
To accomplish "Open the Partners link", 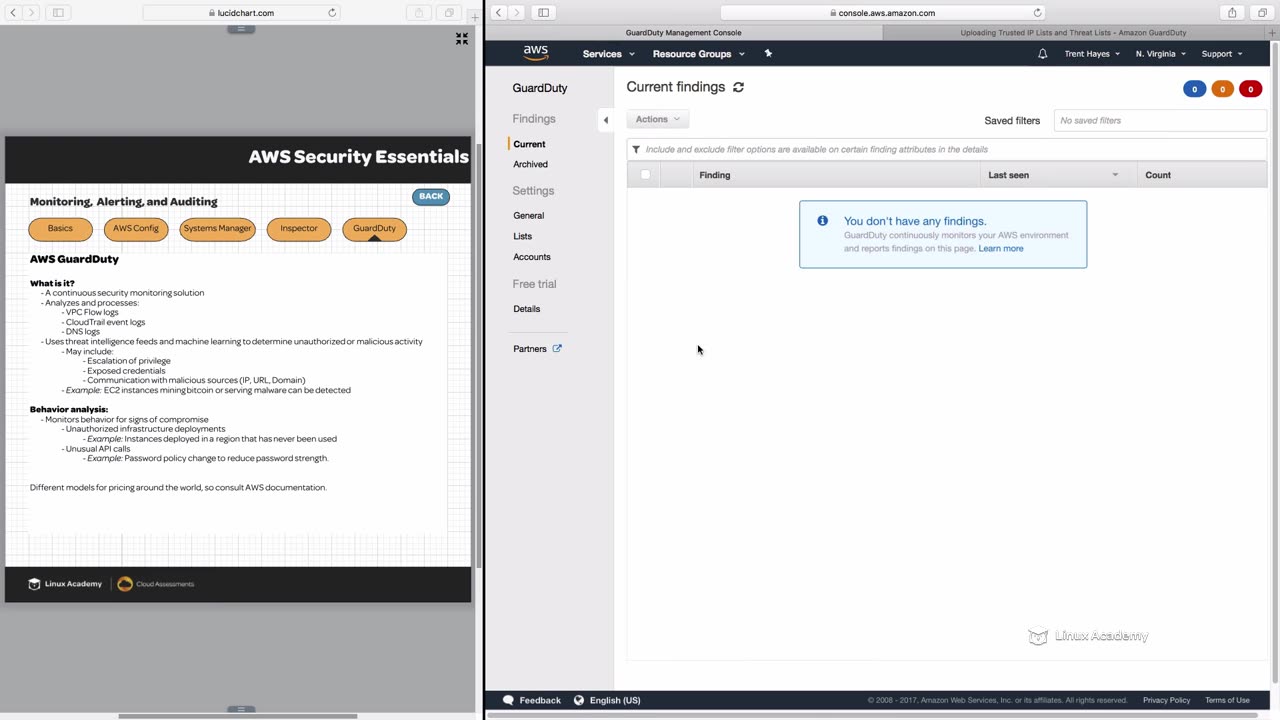I will (x=530, y=349).
